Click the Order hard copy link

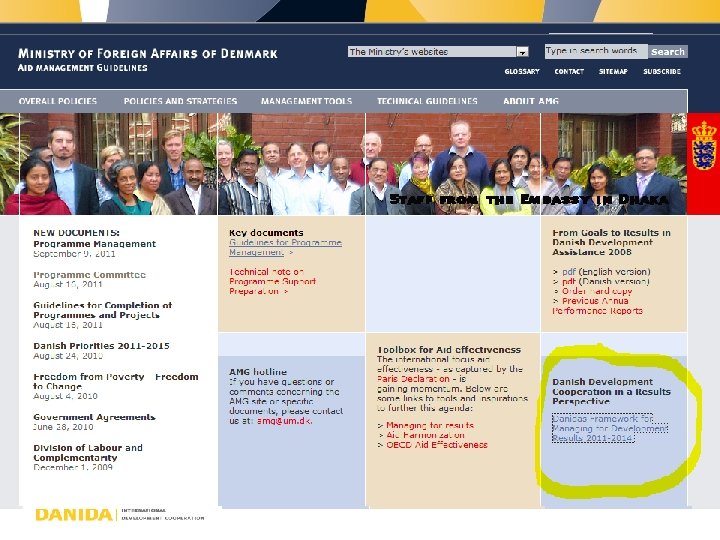[597, 291]
